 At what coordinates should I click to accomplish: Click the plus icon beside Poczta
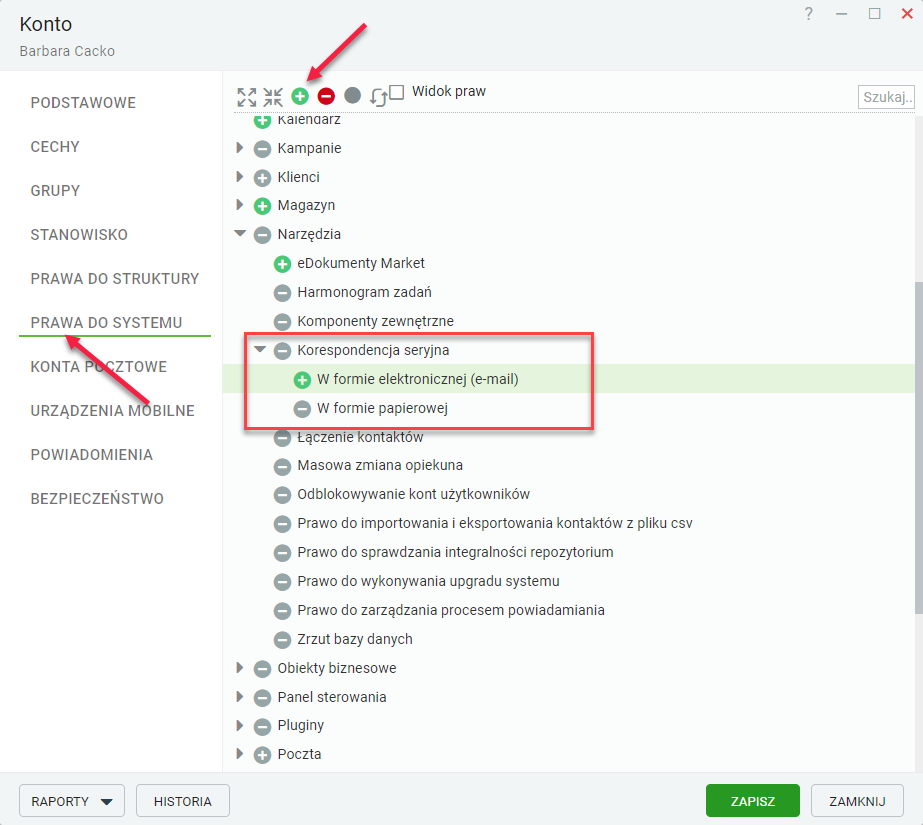click(x=263, y=756)
